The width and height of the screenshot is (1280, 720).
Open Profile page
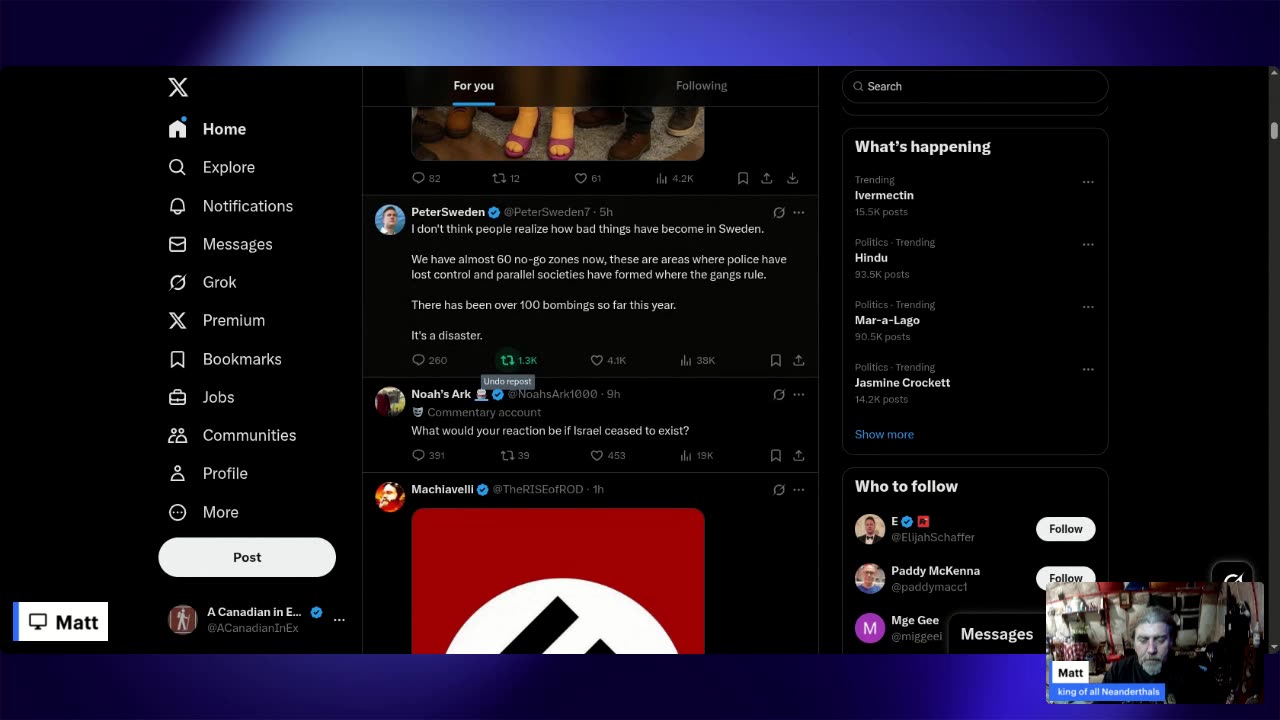tap(208, 473)
